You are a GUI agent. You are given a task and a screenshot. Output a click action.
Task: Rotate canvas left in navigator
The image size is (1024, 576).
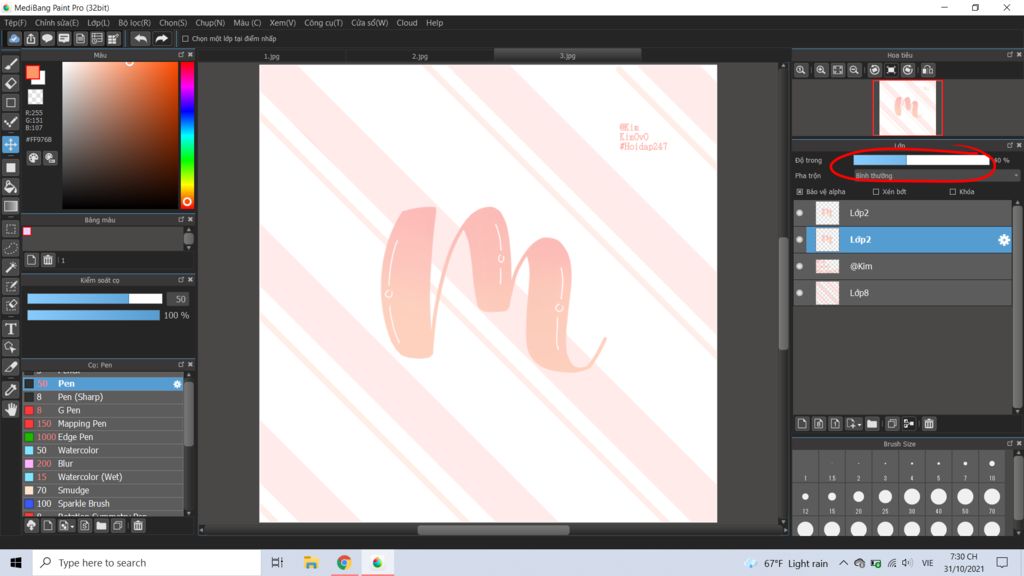(874, 70)
